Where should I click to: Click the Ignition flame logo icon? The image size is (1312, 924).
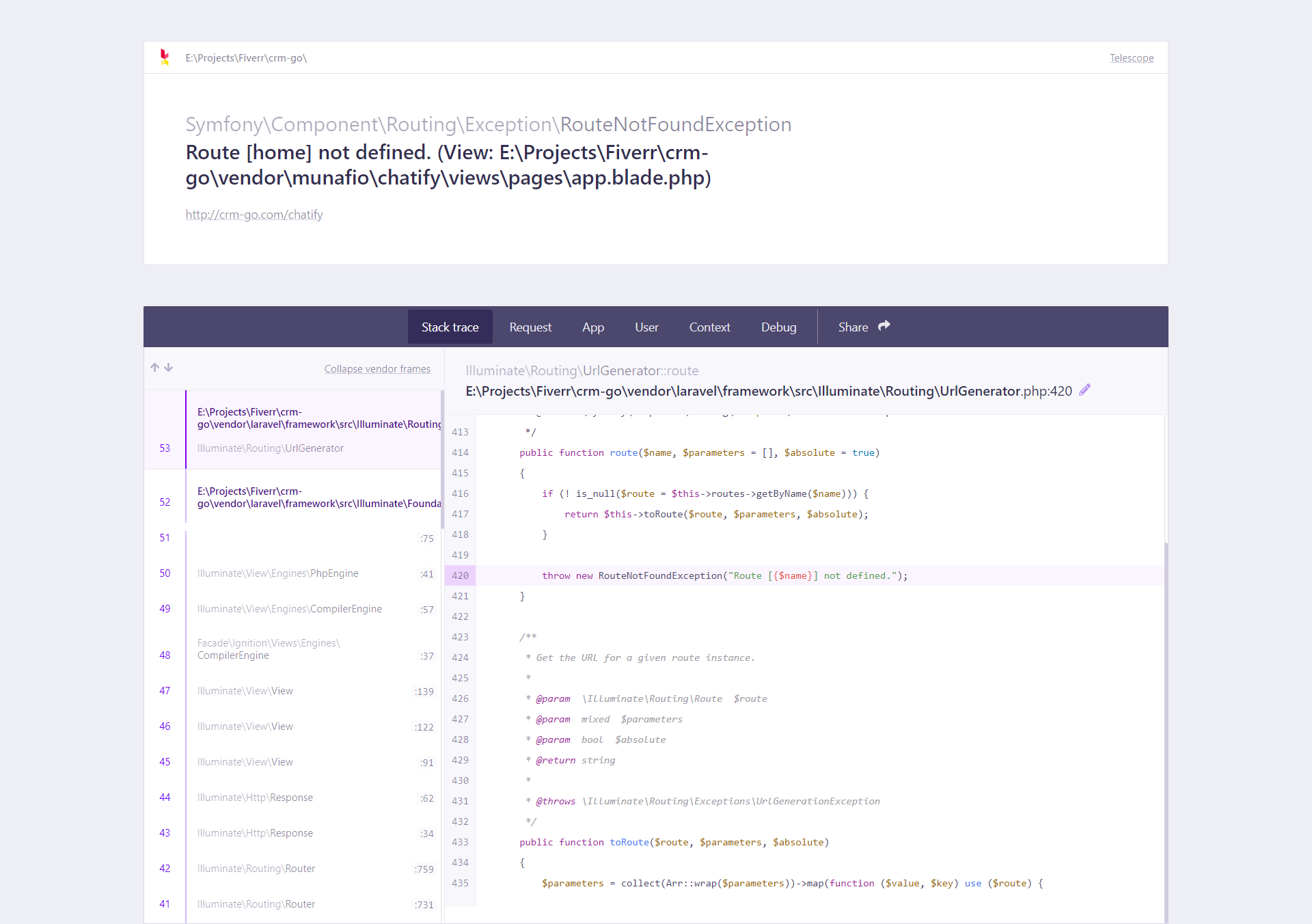(164, 57)
